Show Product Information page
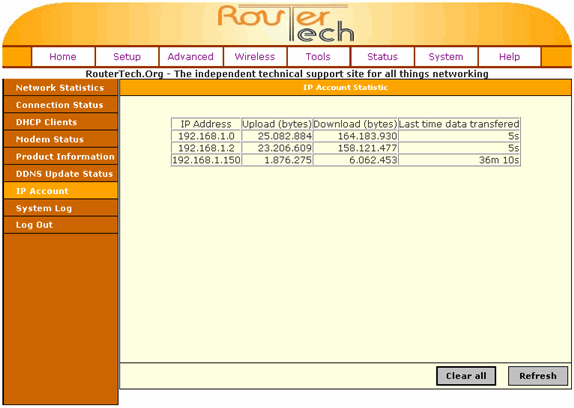Screen dimensions: 574x408 point(61,157)
